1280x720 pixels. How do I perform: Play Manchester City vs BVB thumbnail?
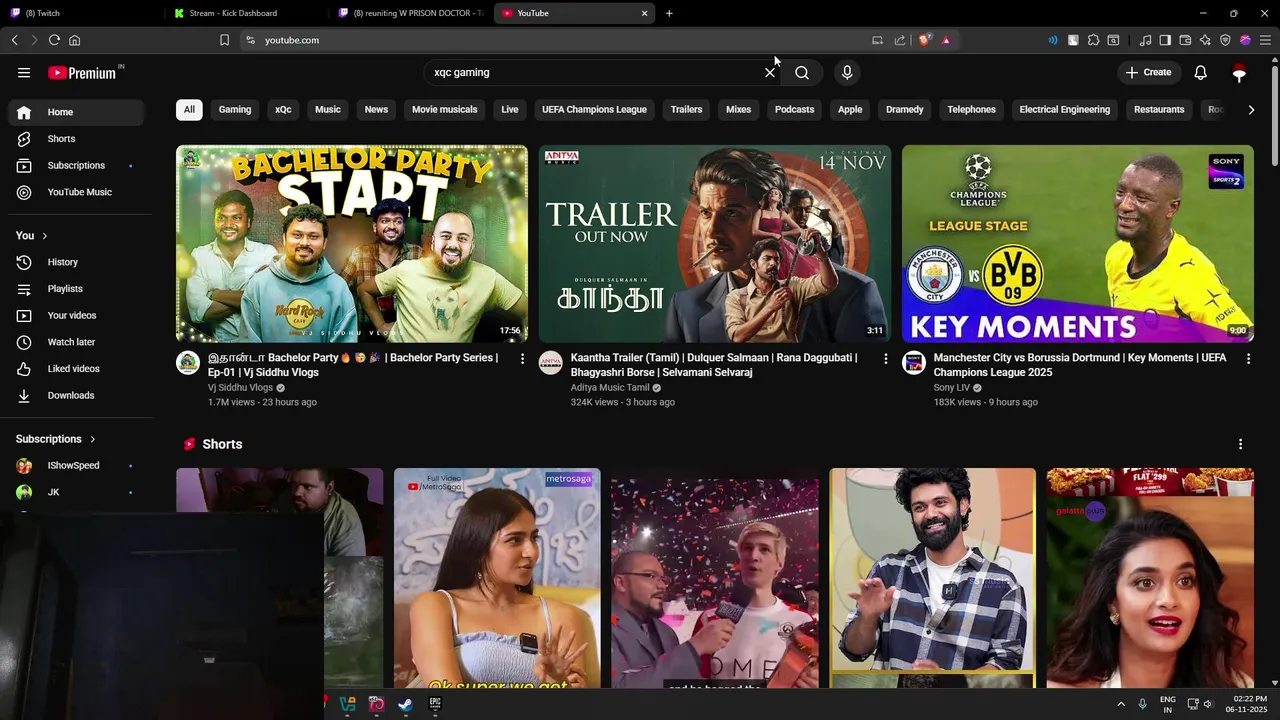[1078, 244]
